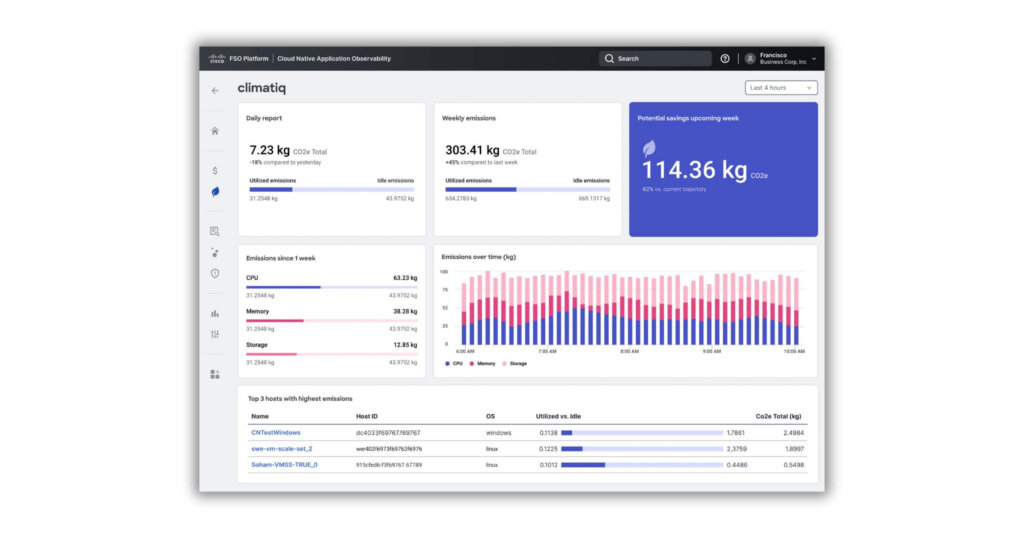
Task: Click the user avatar icon
Action: [750, 59]
